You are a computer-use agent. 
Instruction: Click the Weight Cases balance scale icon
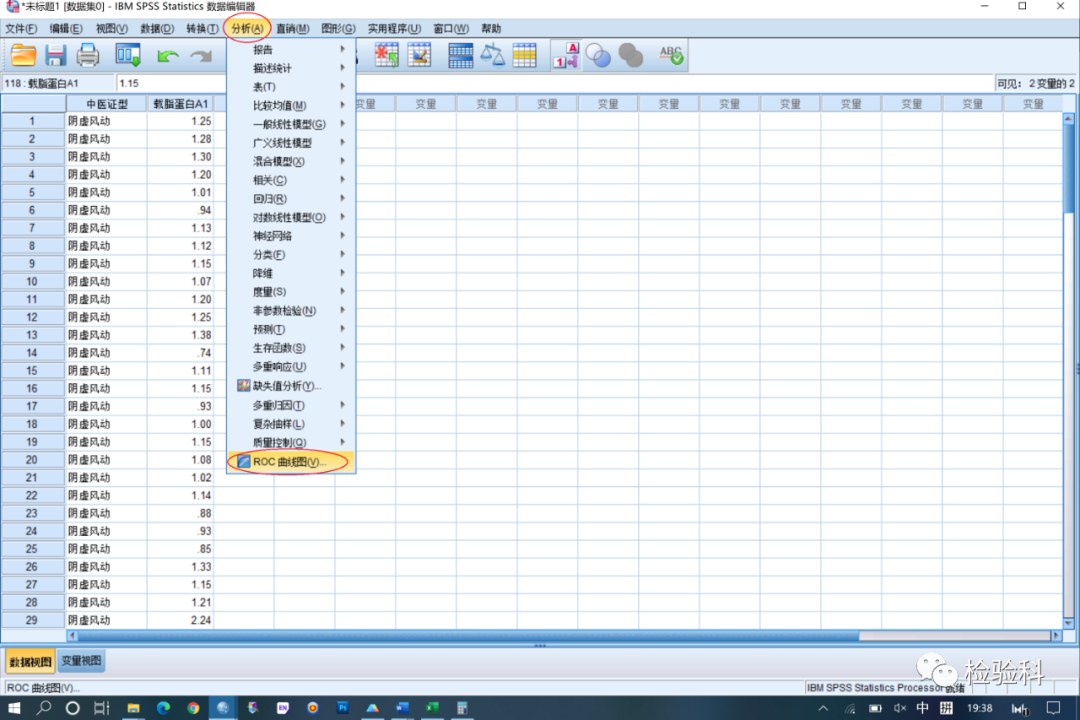pyautogui.click(x=492, y=56)
